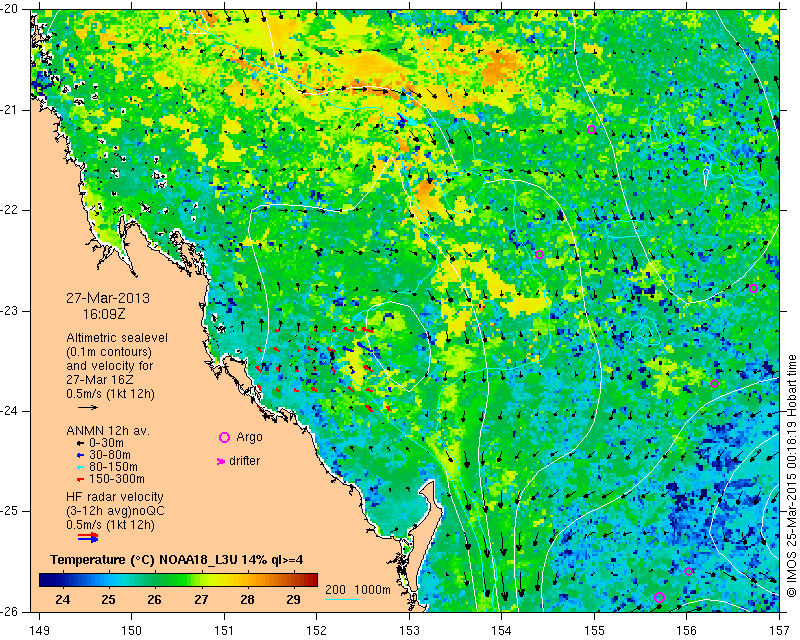Viewport: 800px width, 640px height.
Task: Click the longitude axis label '153'
Action: coord(409,631)
